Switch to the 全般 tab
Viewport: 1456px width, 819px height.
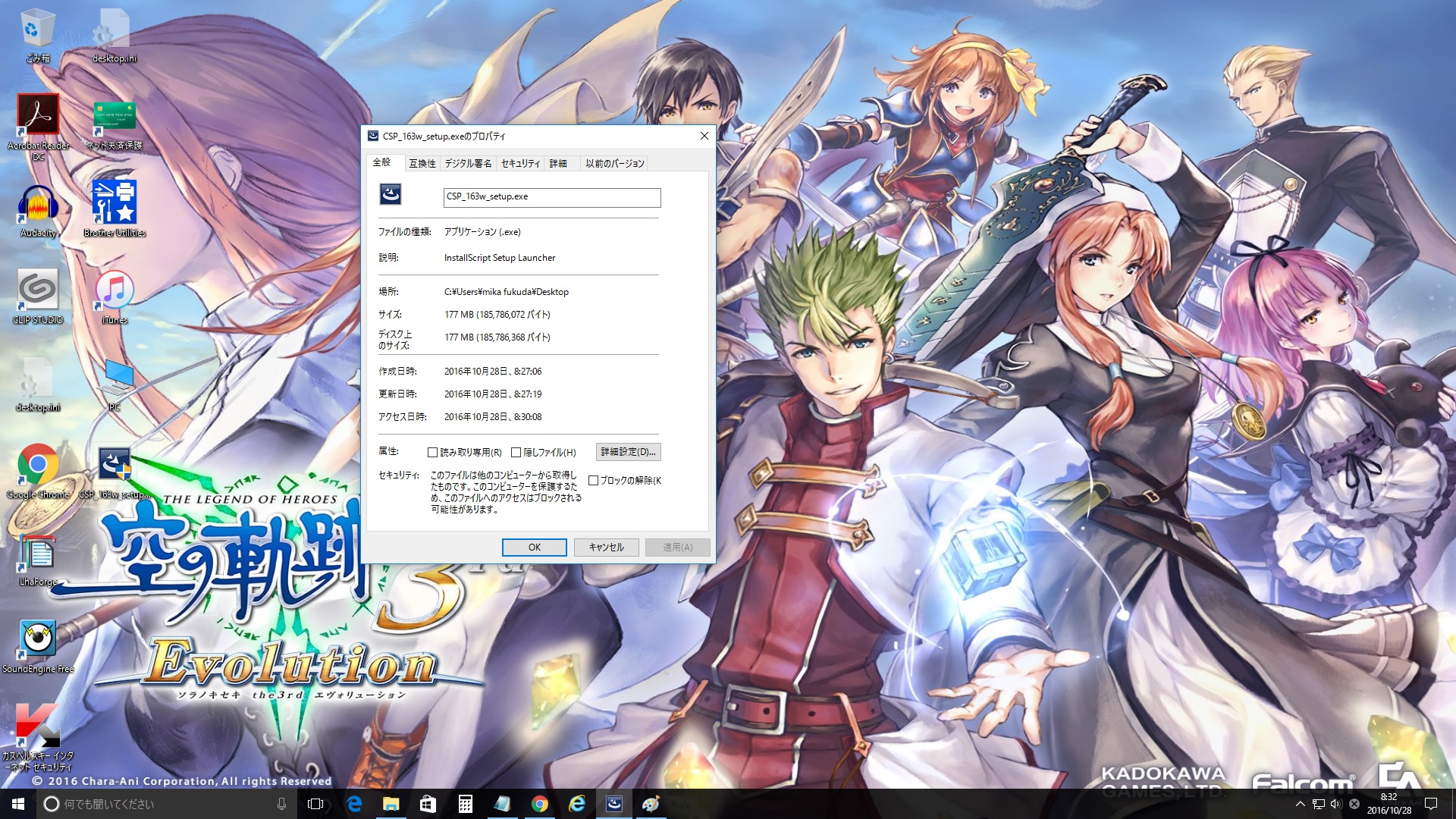tap(381, 162)
